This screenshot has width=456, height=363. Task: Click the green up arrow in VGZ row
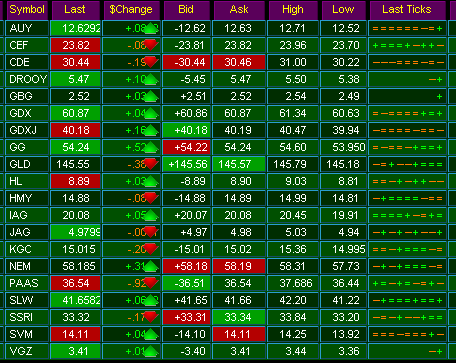point(151,351)
